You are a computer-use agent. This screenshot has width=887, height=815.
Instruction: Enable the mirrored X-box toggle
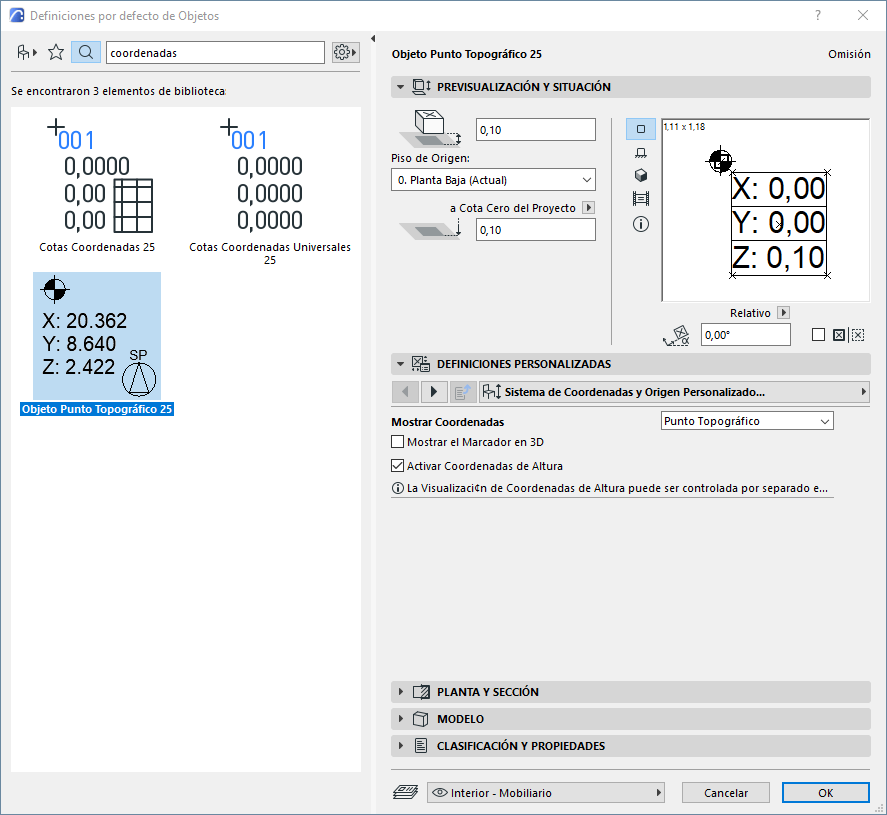click(x=839, y=335)
